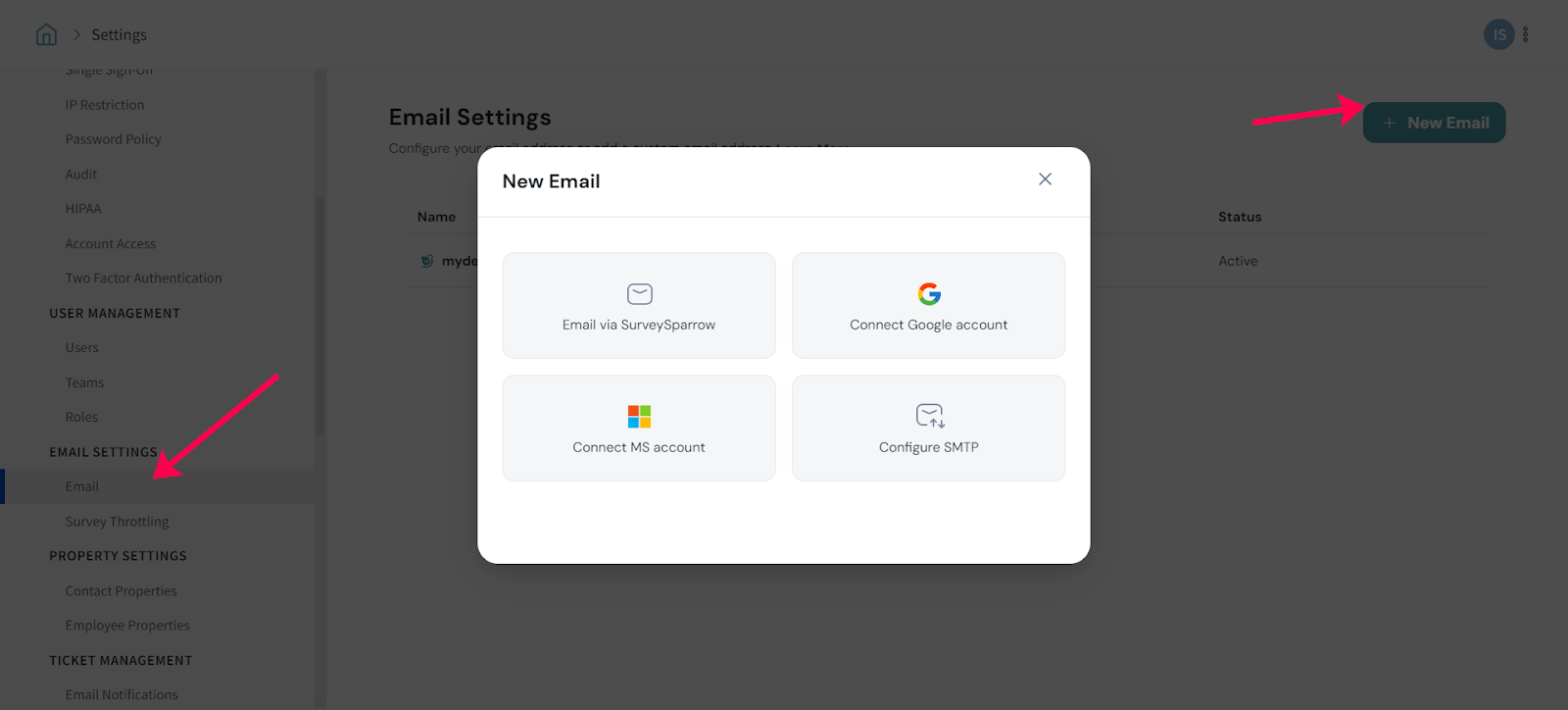The image size is (1568, 710).
Task: Go to Contact Properties in sidebar
Action: coord(121,591)
